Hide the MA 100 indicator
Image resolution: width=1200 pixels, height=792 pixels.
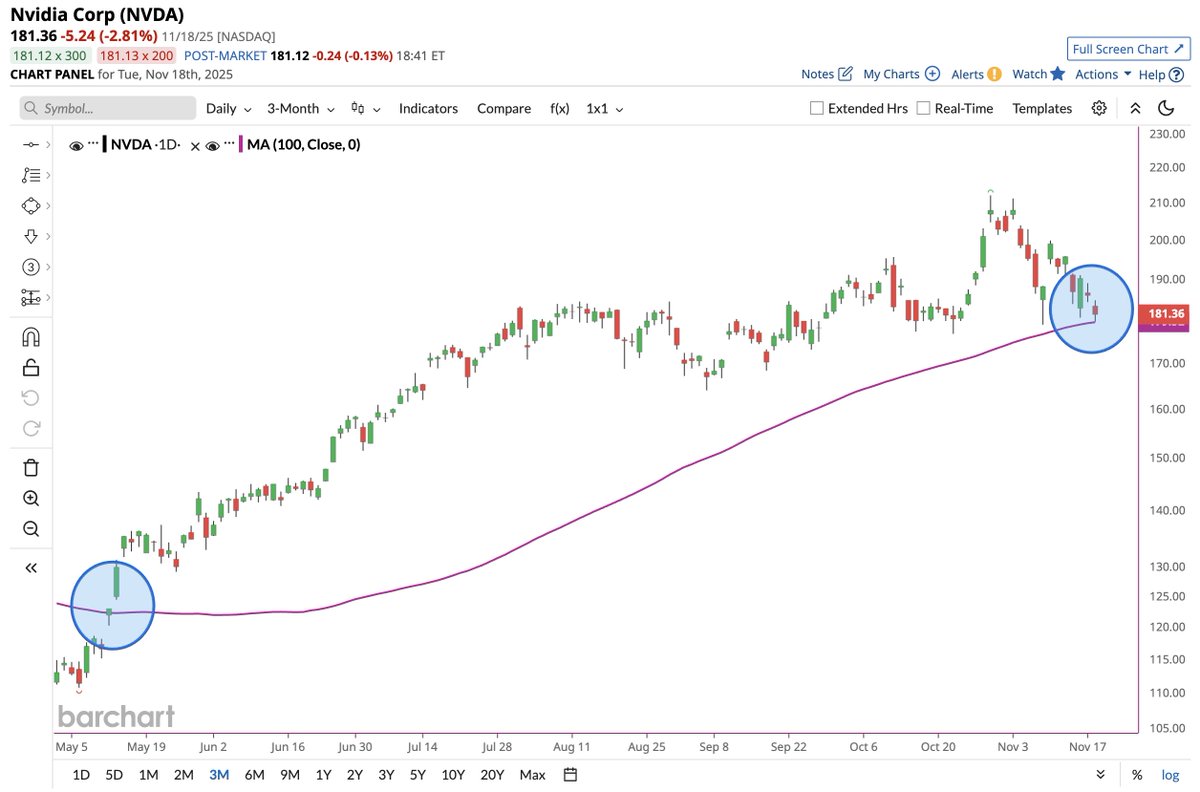pos(212,145)
